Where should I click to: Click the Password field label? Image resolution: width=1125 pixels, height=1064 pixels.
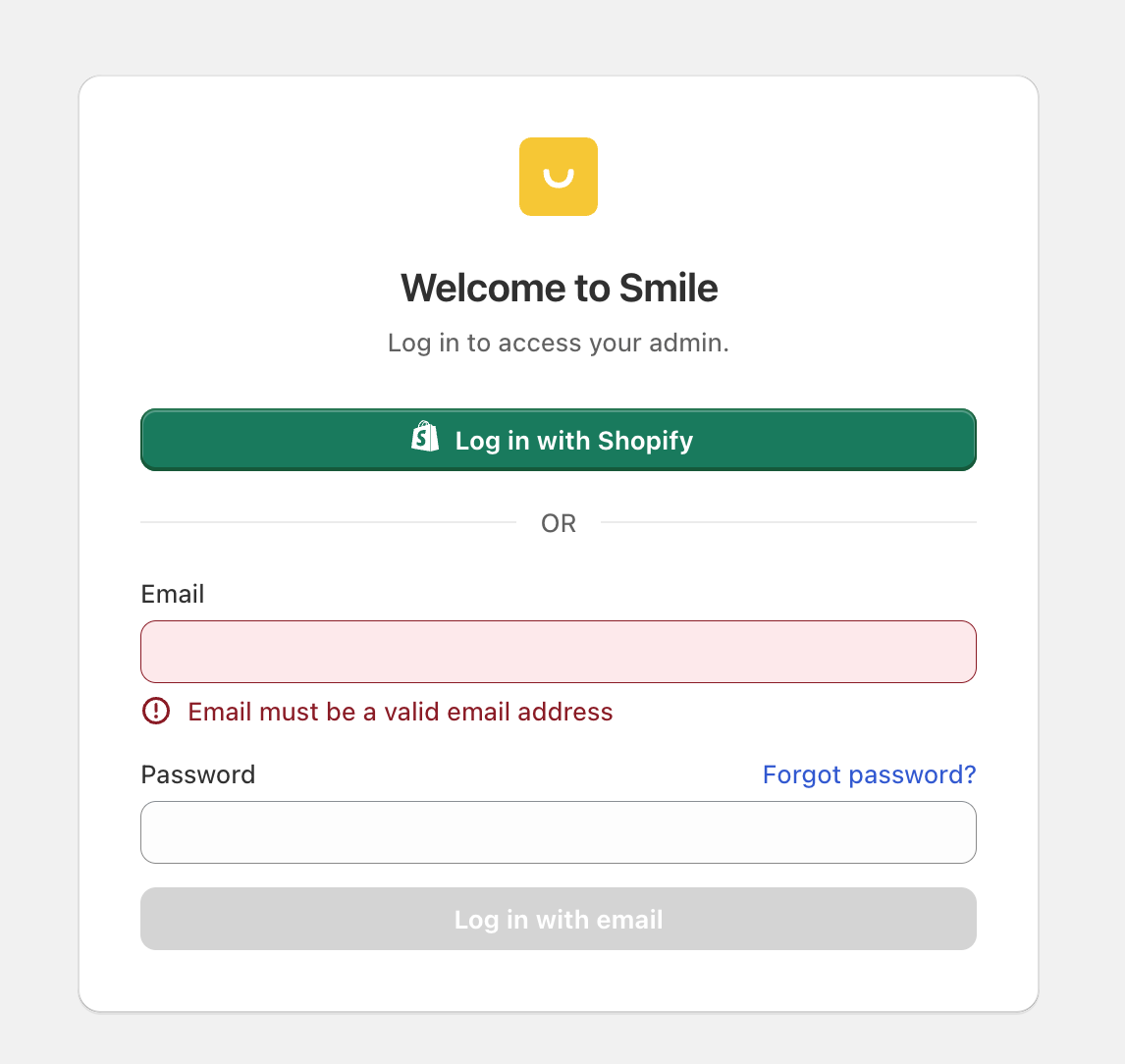click(x=198, y=774)
